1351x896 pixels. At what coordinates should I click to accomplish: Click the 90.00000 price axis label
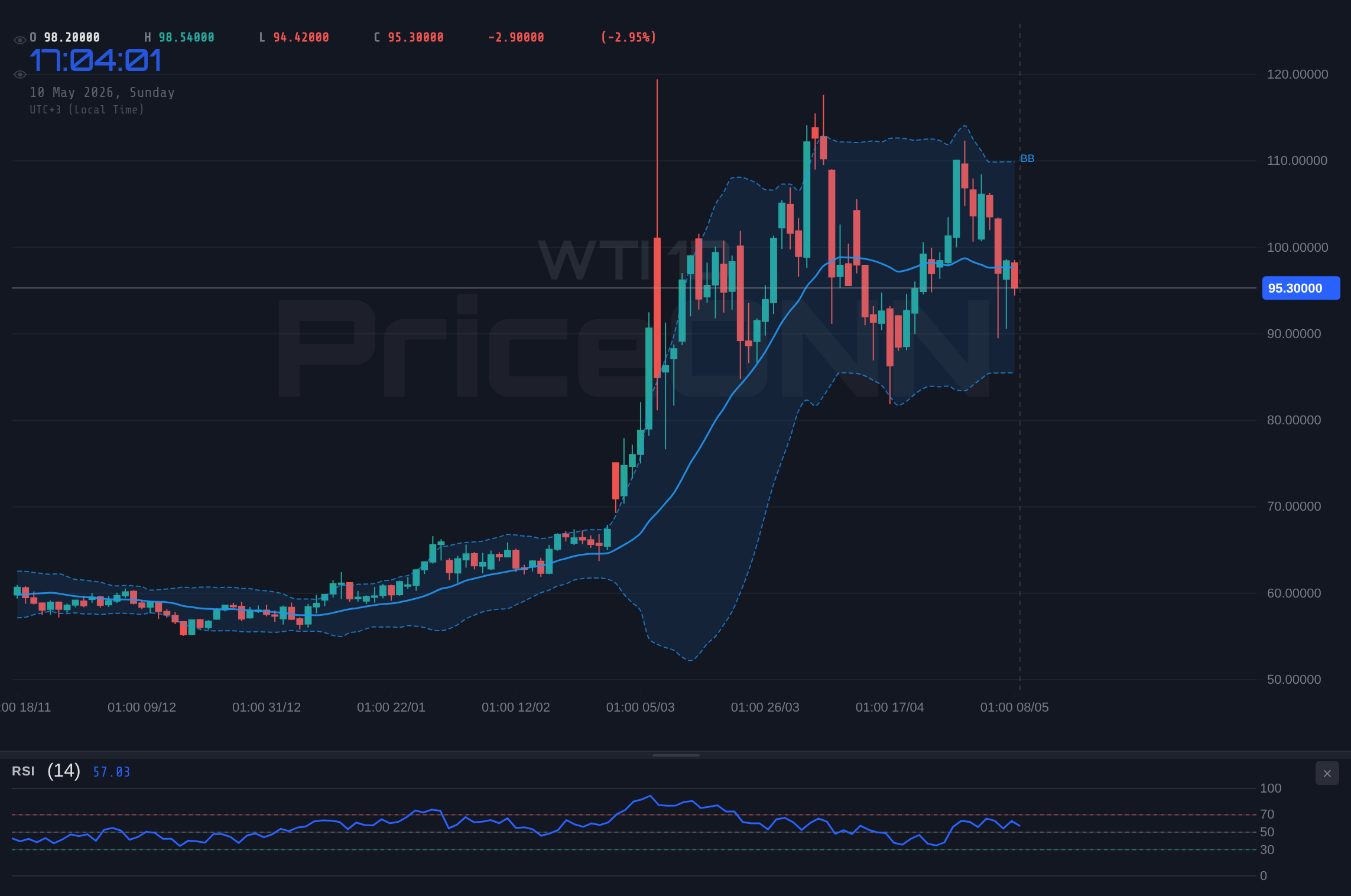[1294, 333]
